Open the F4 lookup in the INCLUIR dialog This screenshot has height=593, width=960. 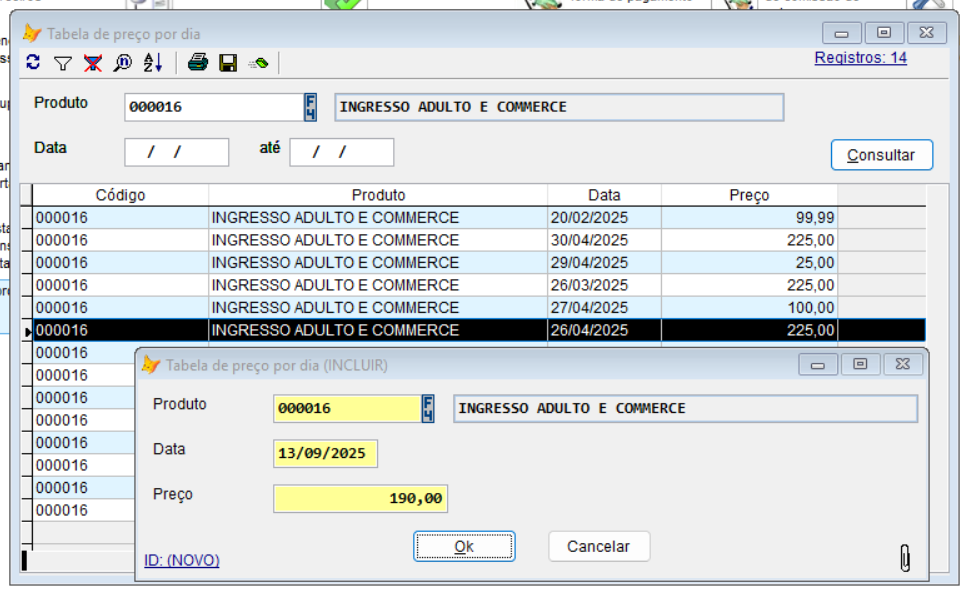(428, 408)
